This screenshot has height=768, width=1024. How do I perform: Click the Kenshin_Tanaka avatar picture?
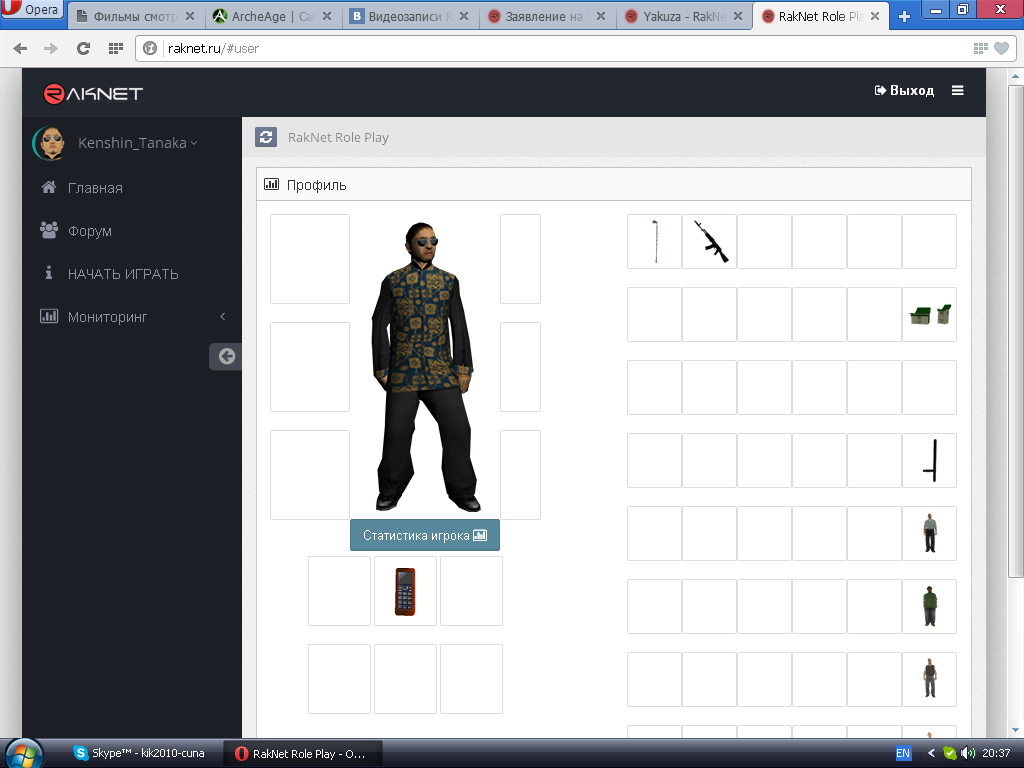(50, 143)
